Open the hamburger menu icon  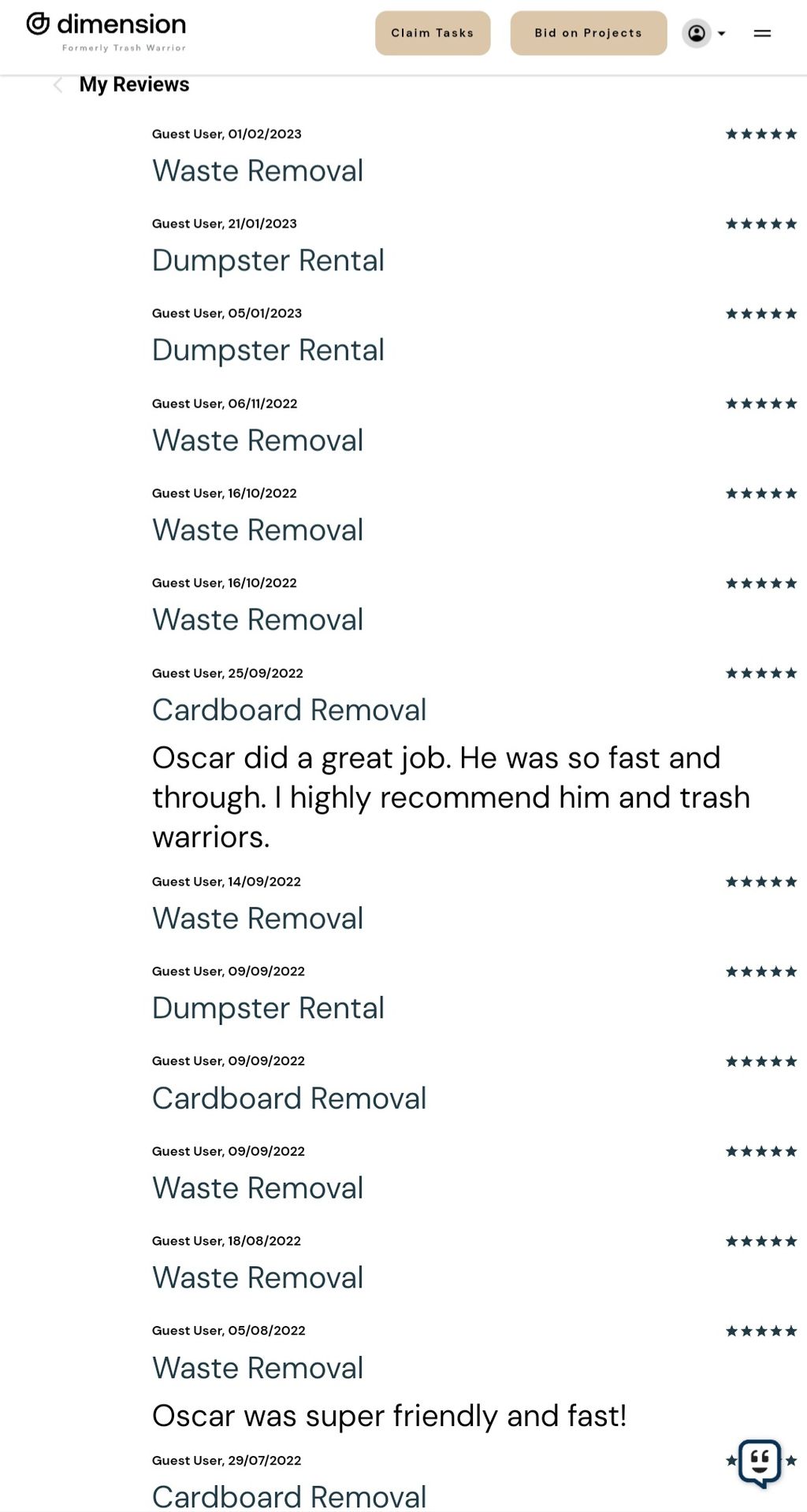(x=762, y=33)
